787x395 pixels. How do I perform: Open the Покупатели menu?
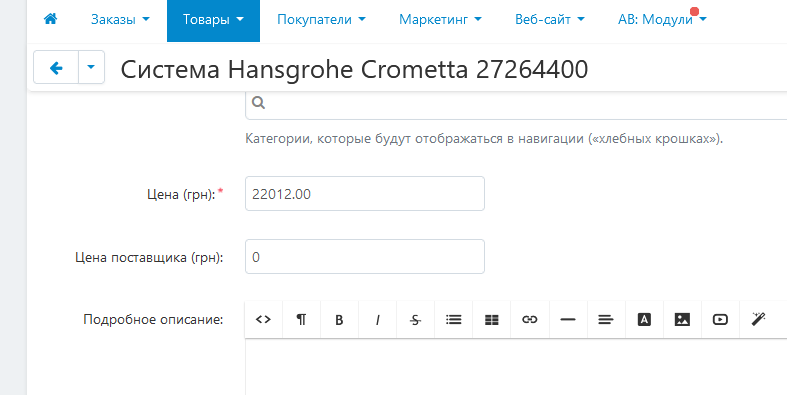[321, 20]
